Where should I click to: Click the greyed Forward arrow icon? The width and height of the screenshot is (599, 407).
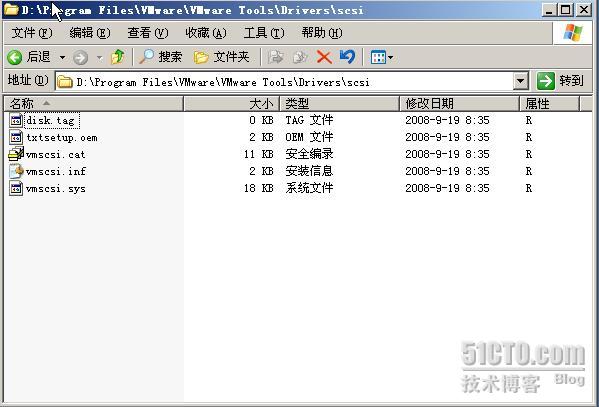pos(80,58)
